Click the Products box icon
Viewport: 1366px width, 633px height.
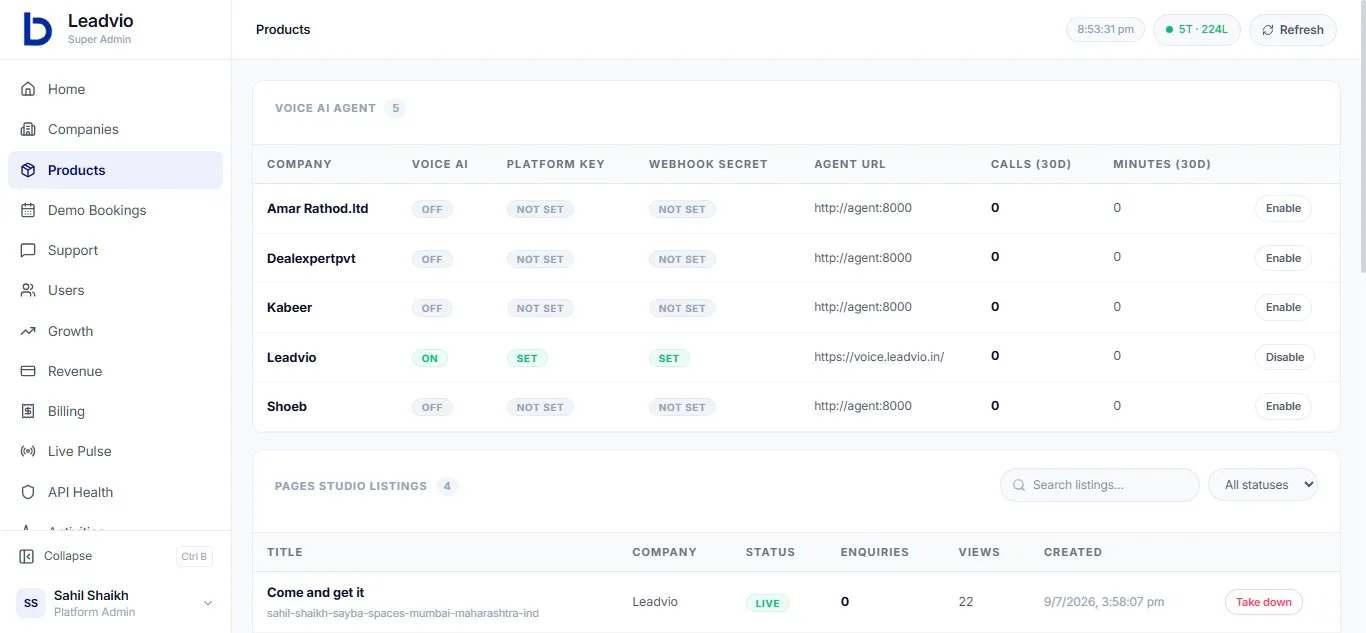(x=28, y=170)
